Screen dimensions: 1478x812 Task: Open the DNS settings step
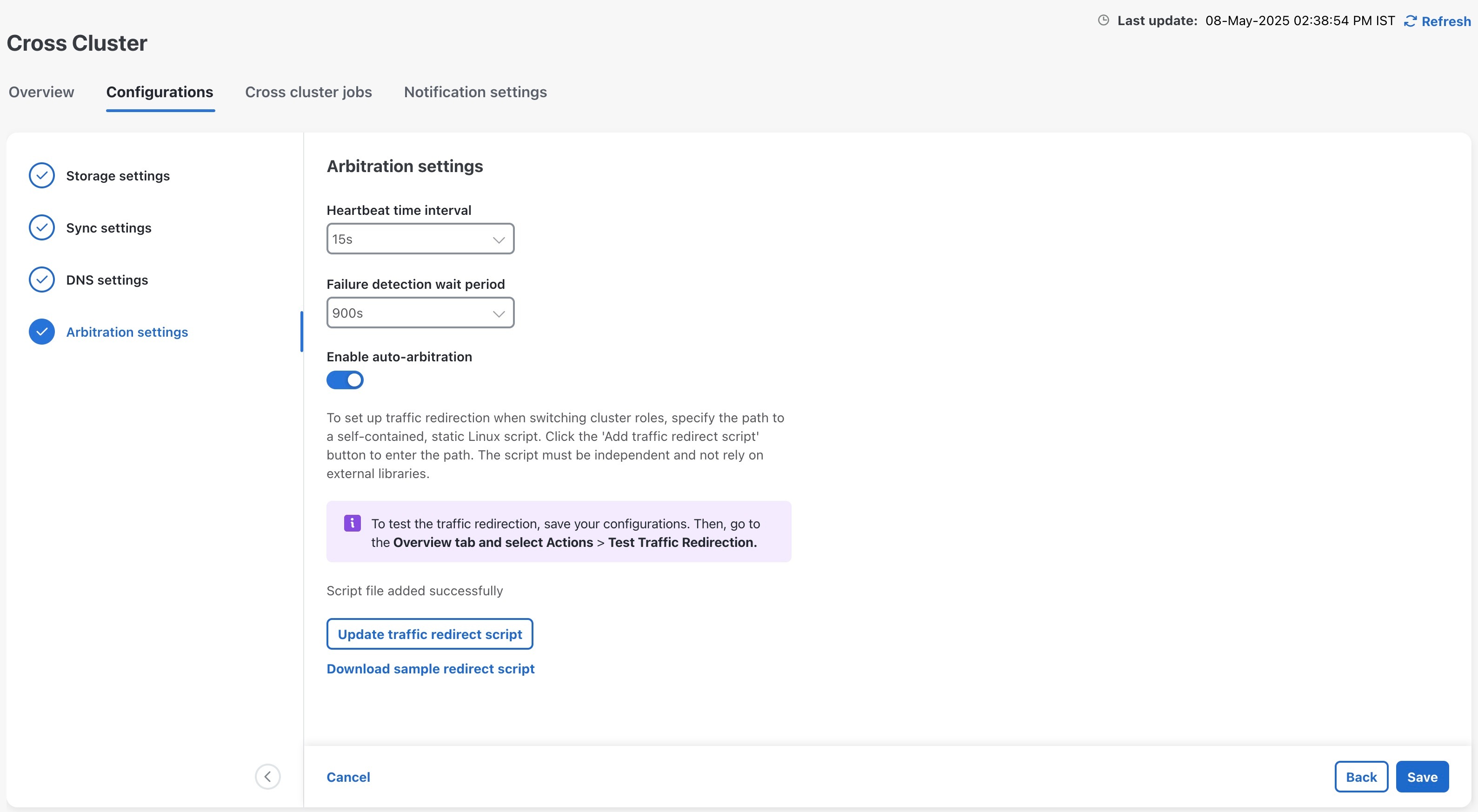pos(107,280)
